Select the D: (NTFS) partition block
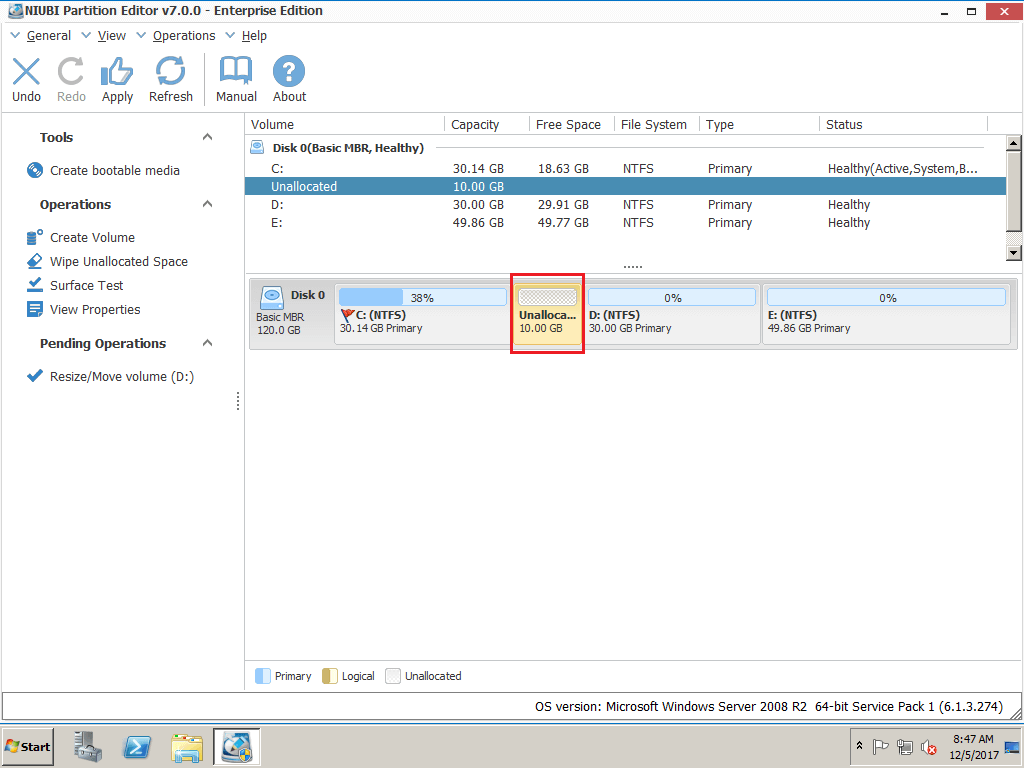The width and height of the screenshot is (1024, 768). (x=672, y=313)
